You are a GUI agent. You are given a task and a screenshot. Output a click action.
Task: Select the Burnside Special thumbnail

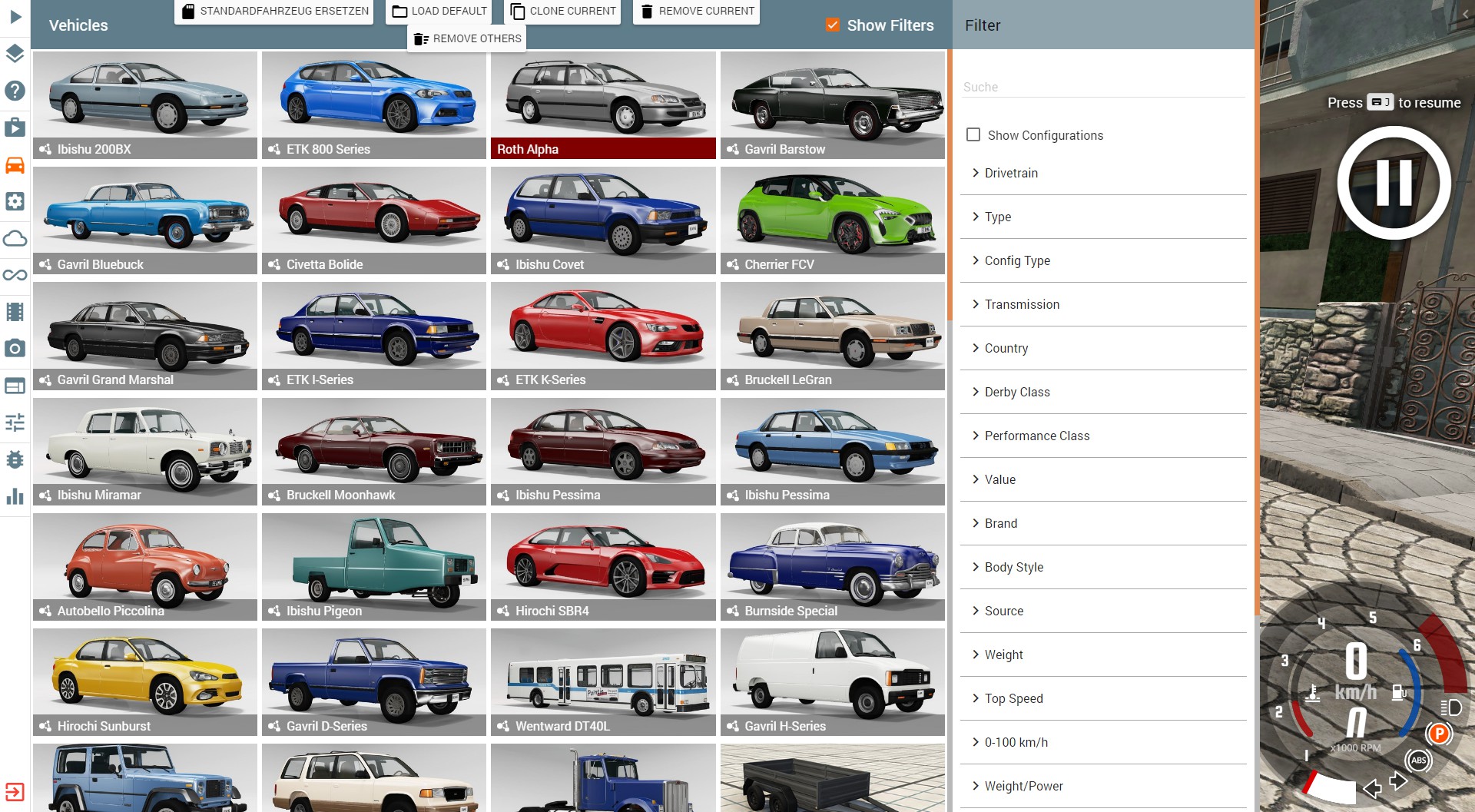[833, 567]
